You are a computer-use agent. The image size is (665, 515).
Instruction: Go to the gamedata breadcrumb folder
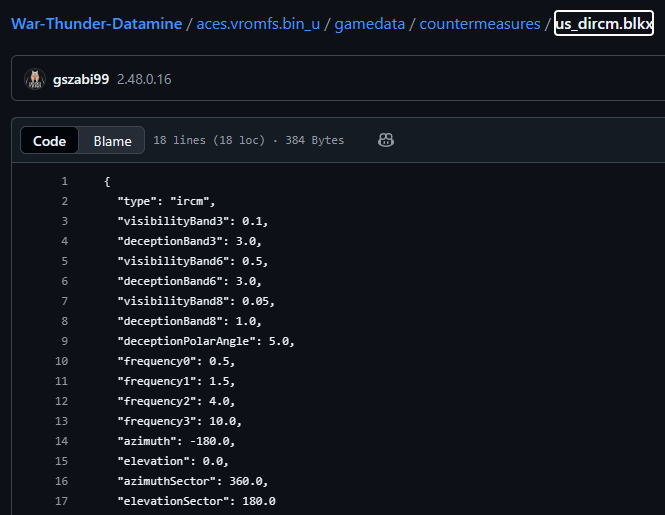point(370,24)
